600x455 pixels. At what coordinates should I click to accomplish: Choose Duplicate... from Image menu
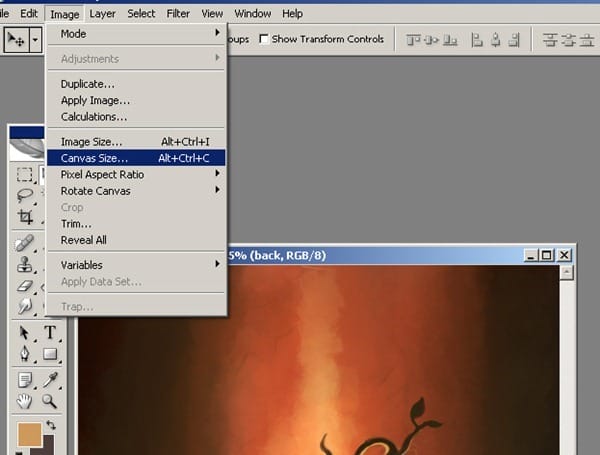pyautogui.click(x=136, y=84)
